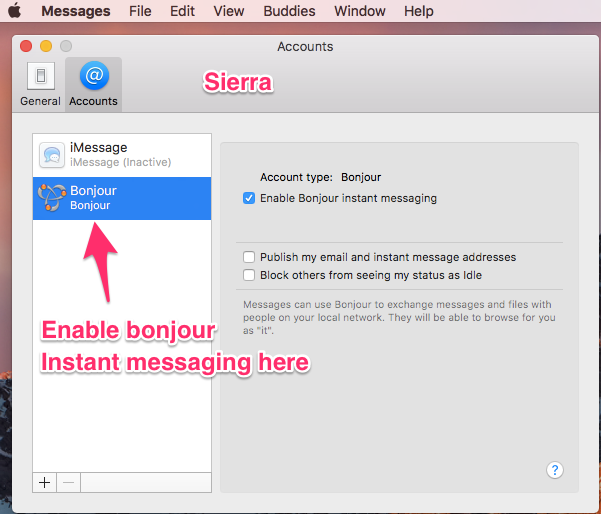Close the Accounts window
This screenshot has height=514, width=601.
click(26, 46)
